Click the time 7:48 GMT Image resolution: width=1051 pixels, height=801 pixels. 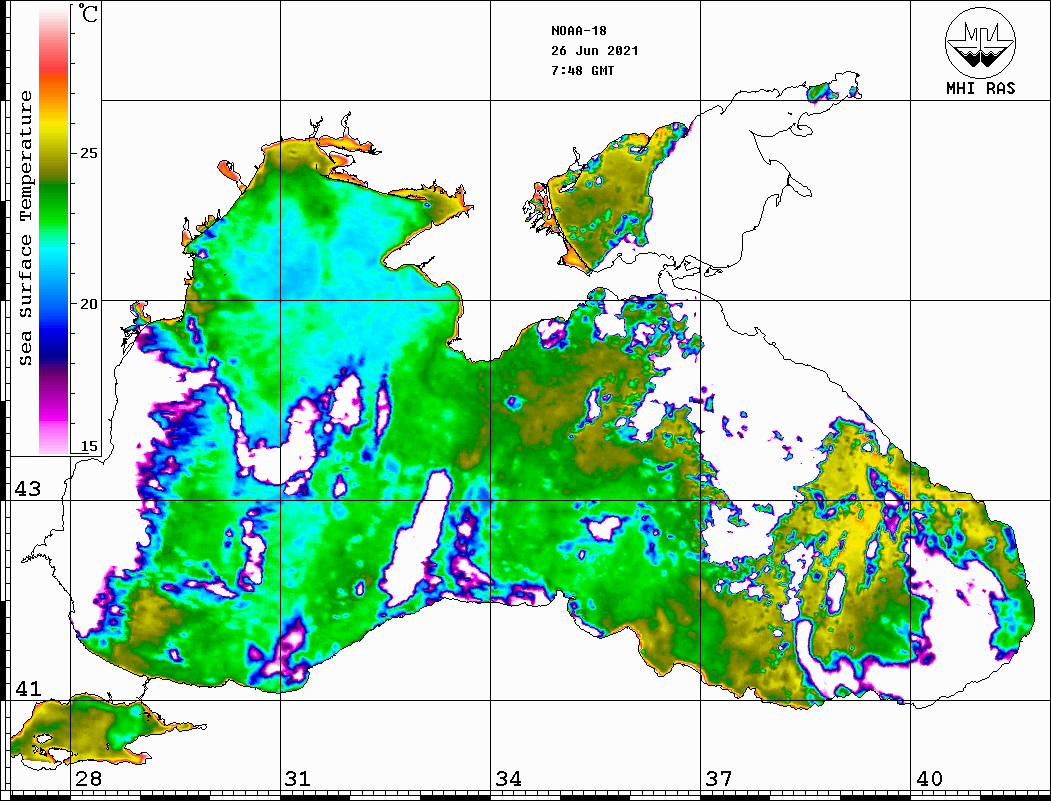point(582,70)
